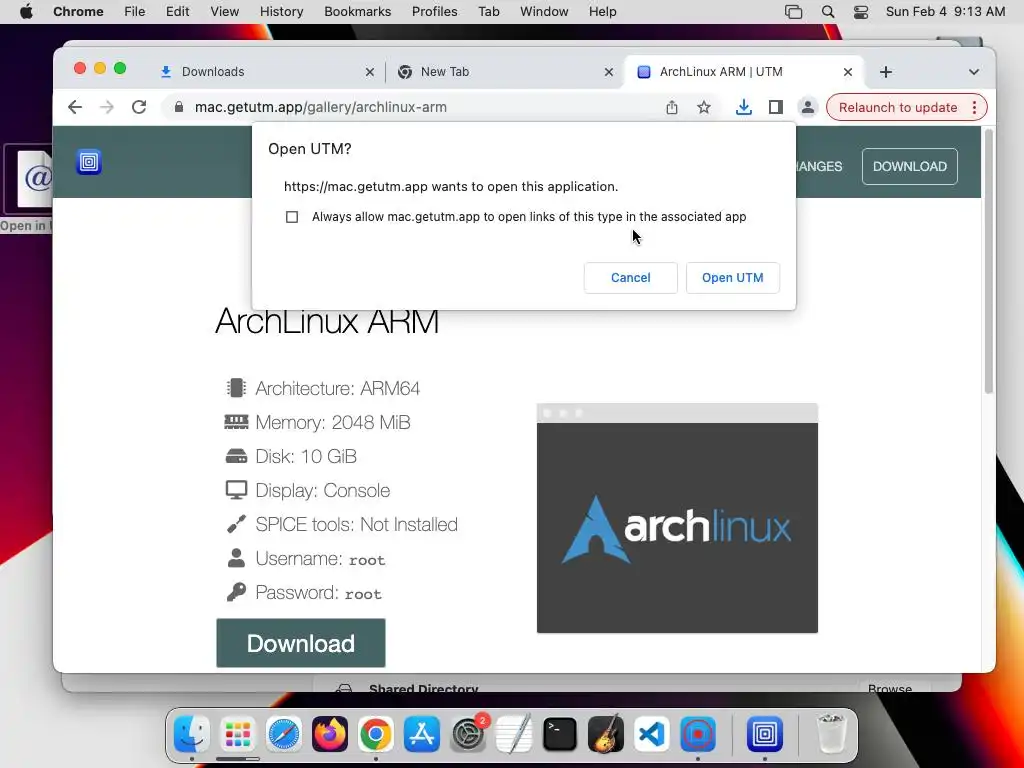The image size is (1024, 768).
Task: Click DOWNLOAD button in site header
Action: (x=910, y=167)
